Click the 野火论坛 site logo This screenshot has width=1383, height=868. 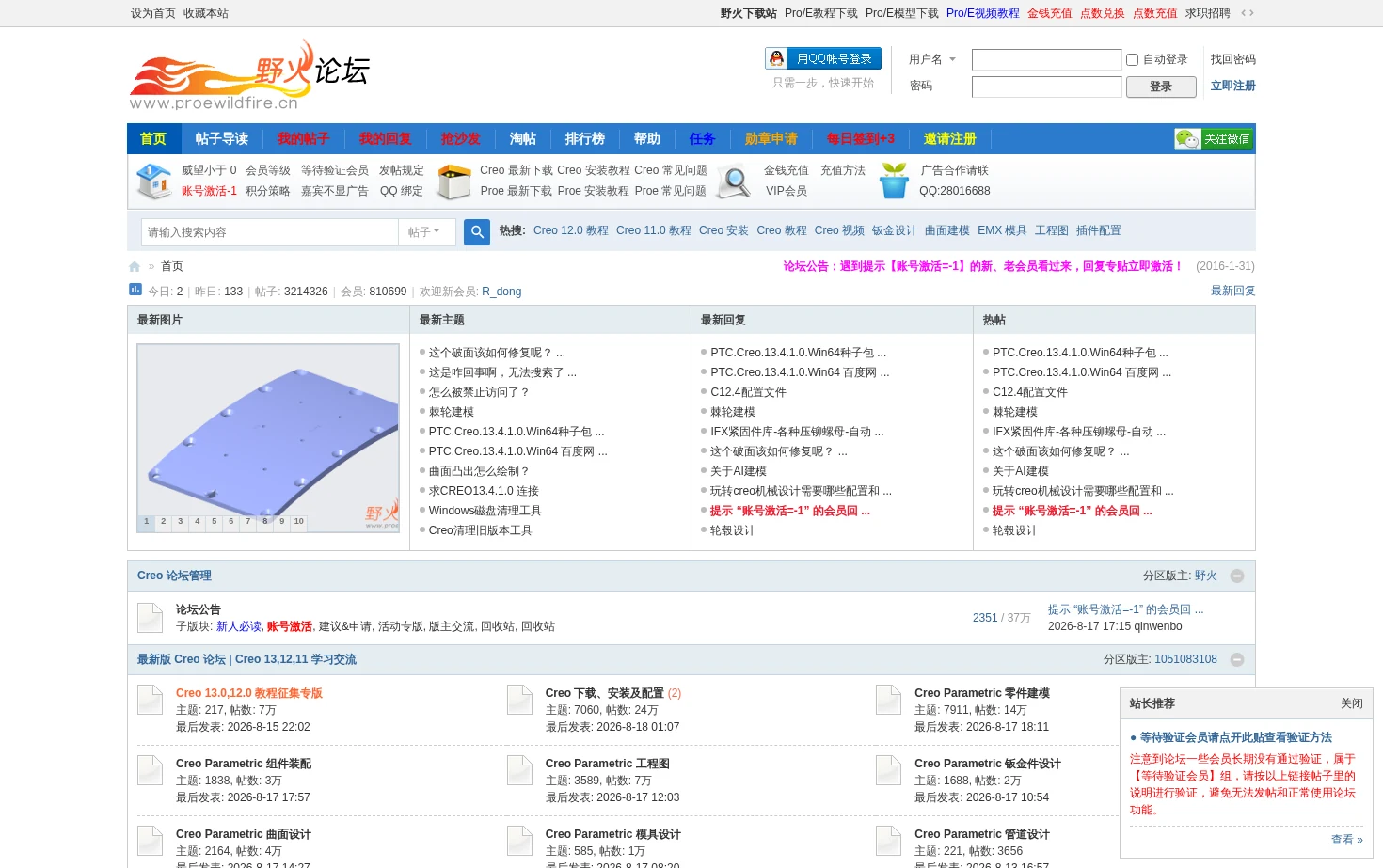point(249,75)
